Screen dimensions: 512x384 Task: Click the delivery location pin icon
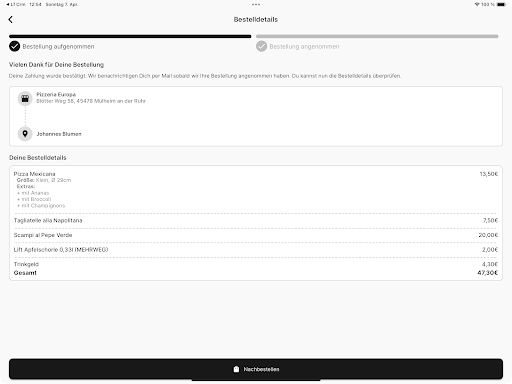click(x=25, y=134)
